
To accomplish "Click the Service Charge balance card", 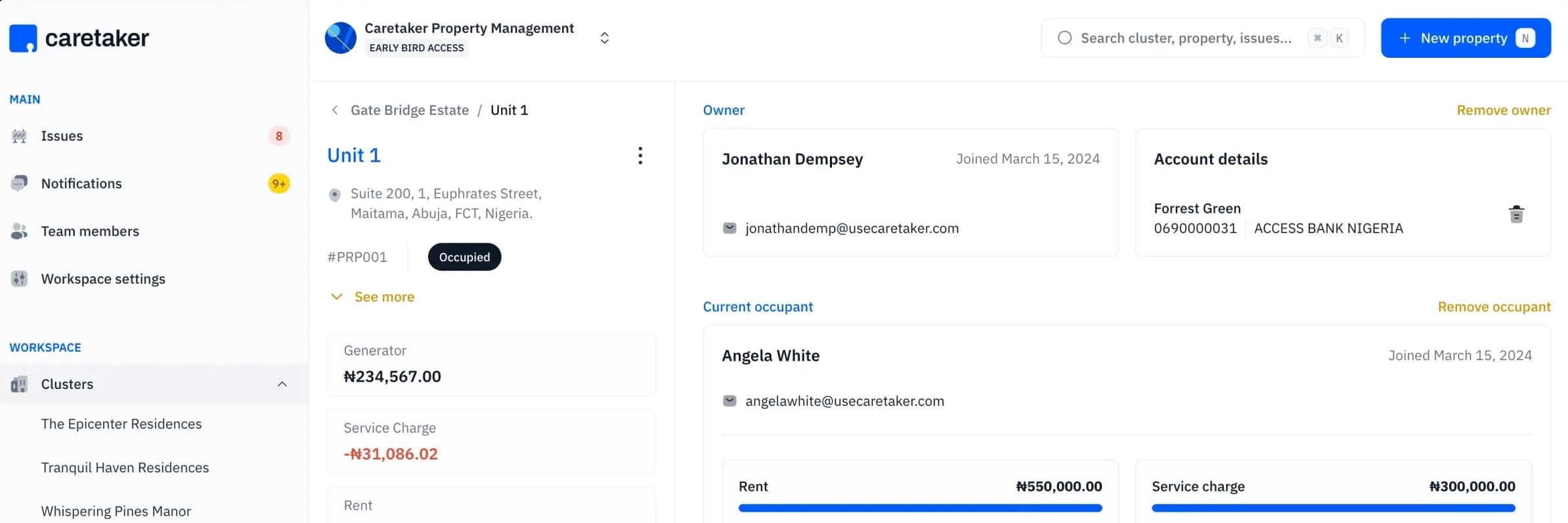I will click(491, 442).
